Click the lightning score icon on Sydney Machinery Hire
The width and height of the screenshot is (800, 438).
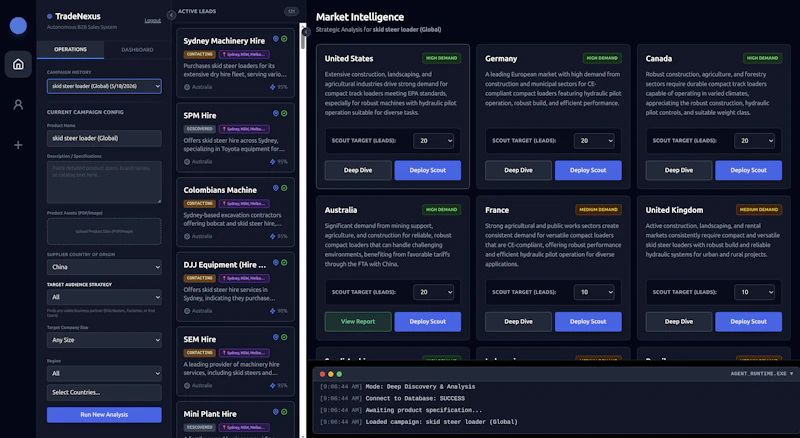click(272, 87)
